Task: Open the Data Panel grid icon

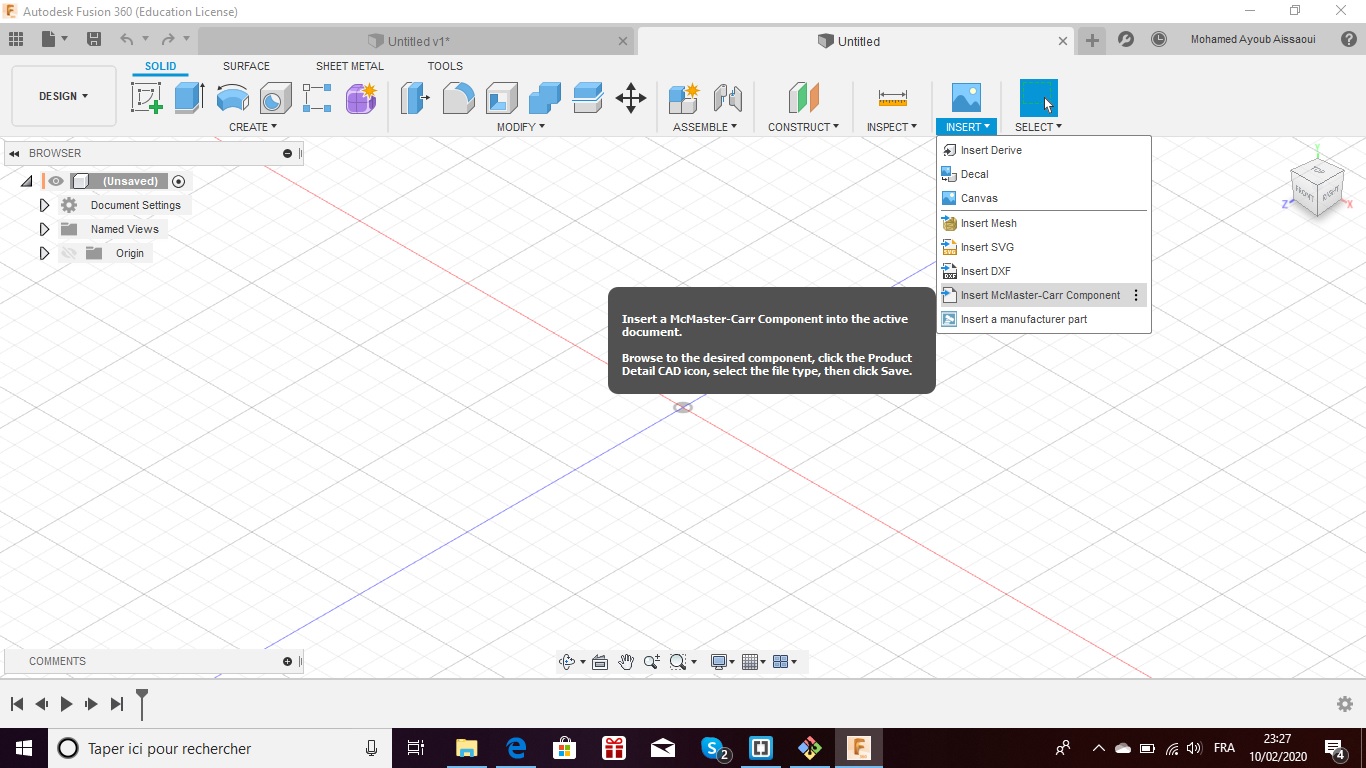Action: 15,39
